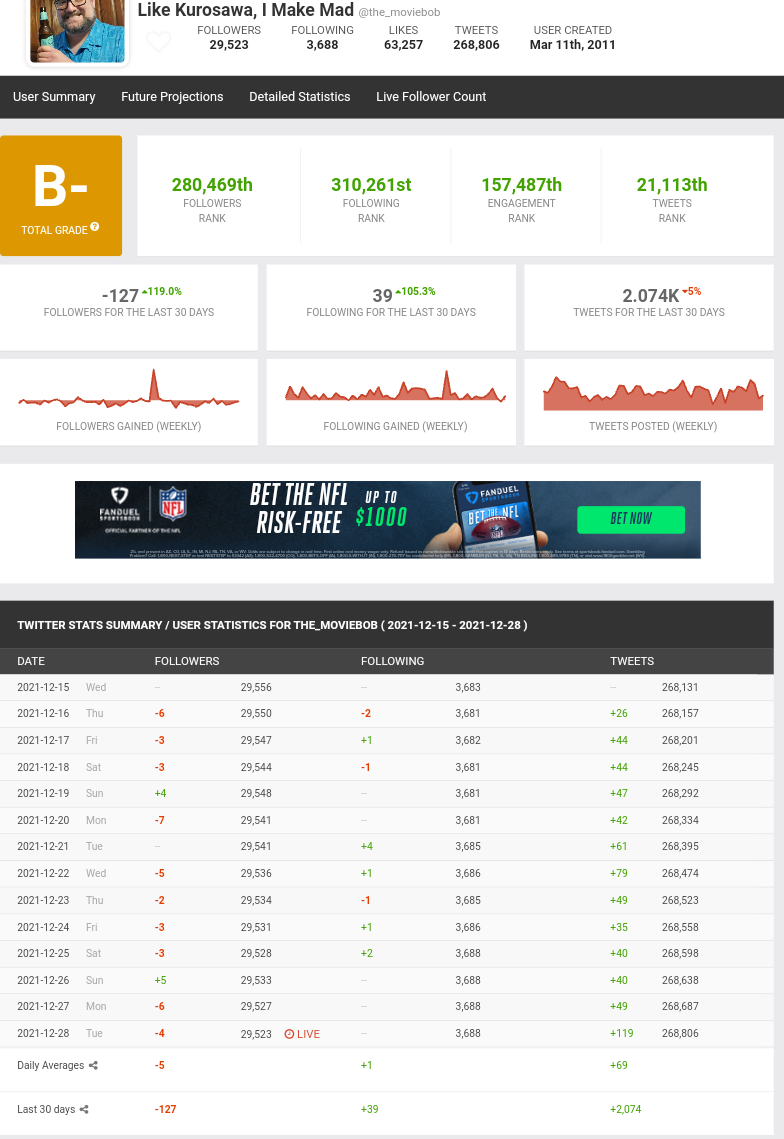Image resolution: width=784 pixels, height=1139 pixels.
Task: Open the FanDuel NFL banner ad
Action: coord(387,519)
